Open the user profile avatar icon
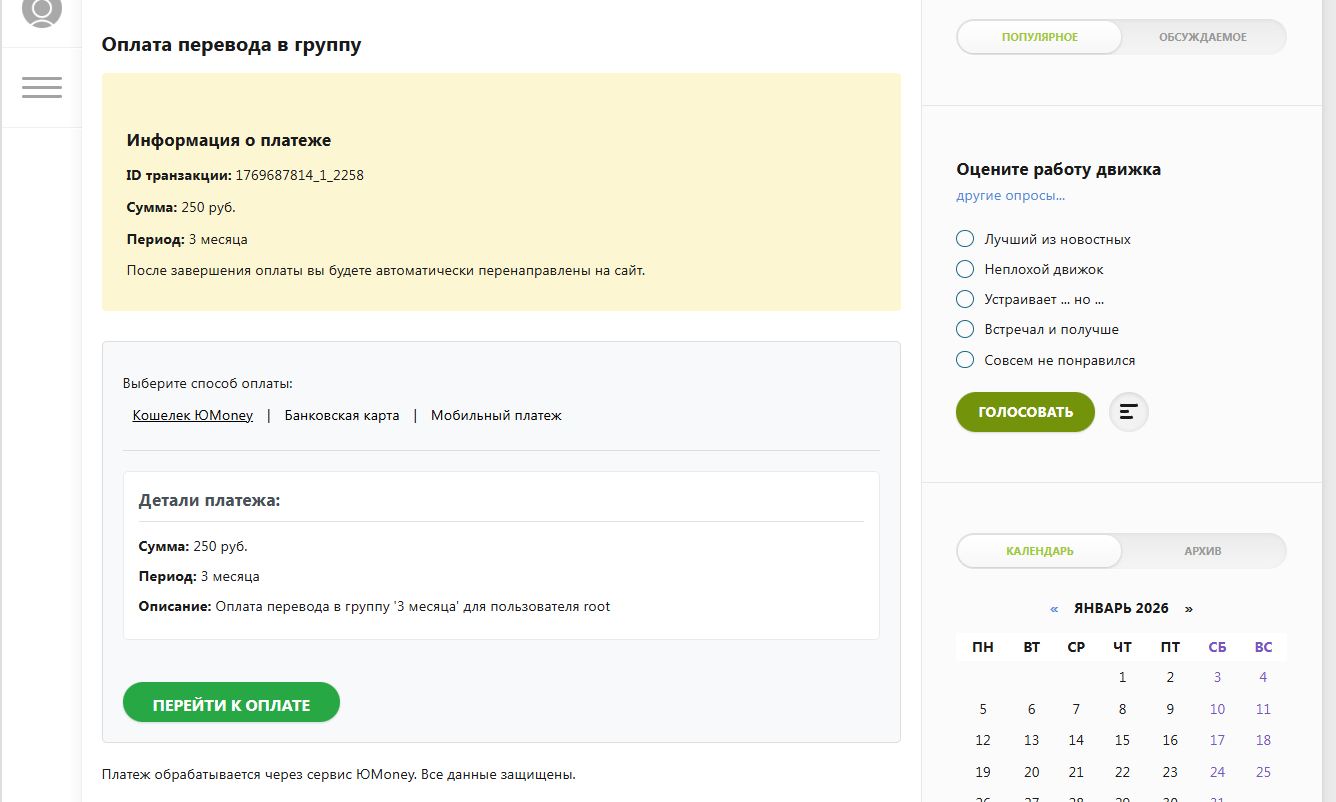Image resolution: width=1336 pixels, height=802 pixels. (x=41, y=10)
